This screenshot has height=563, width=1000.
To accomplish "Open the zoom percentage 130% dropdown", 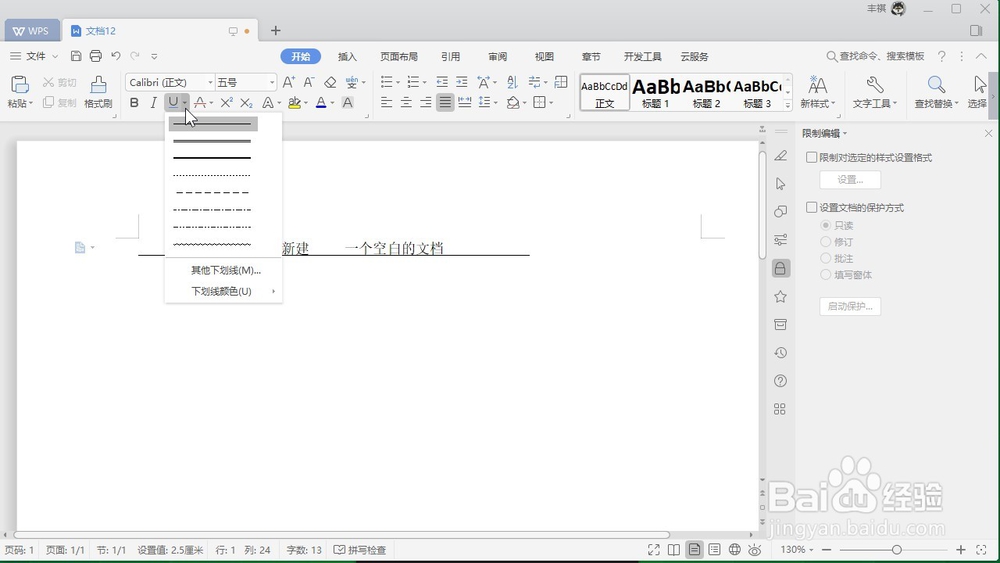I will click(x=811, y=550).
